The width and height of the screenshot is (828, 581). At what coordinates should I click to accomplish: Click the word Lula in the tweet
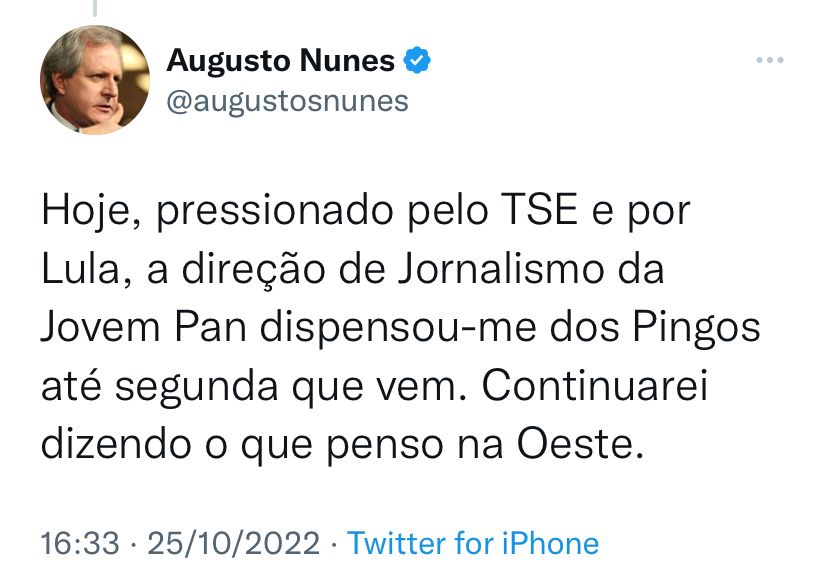click(x=77, y=271)
